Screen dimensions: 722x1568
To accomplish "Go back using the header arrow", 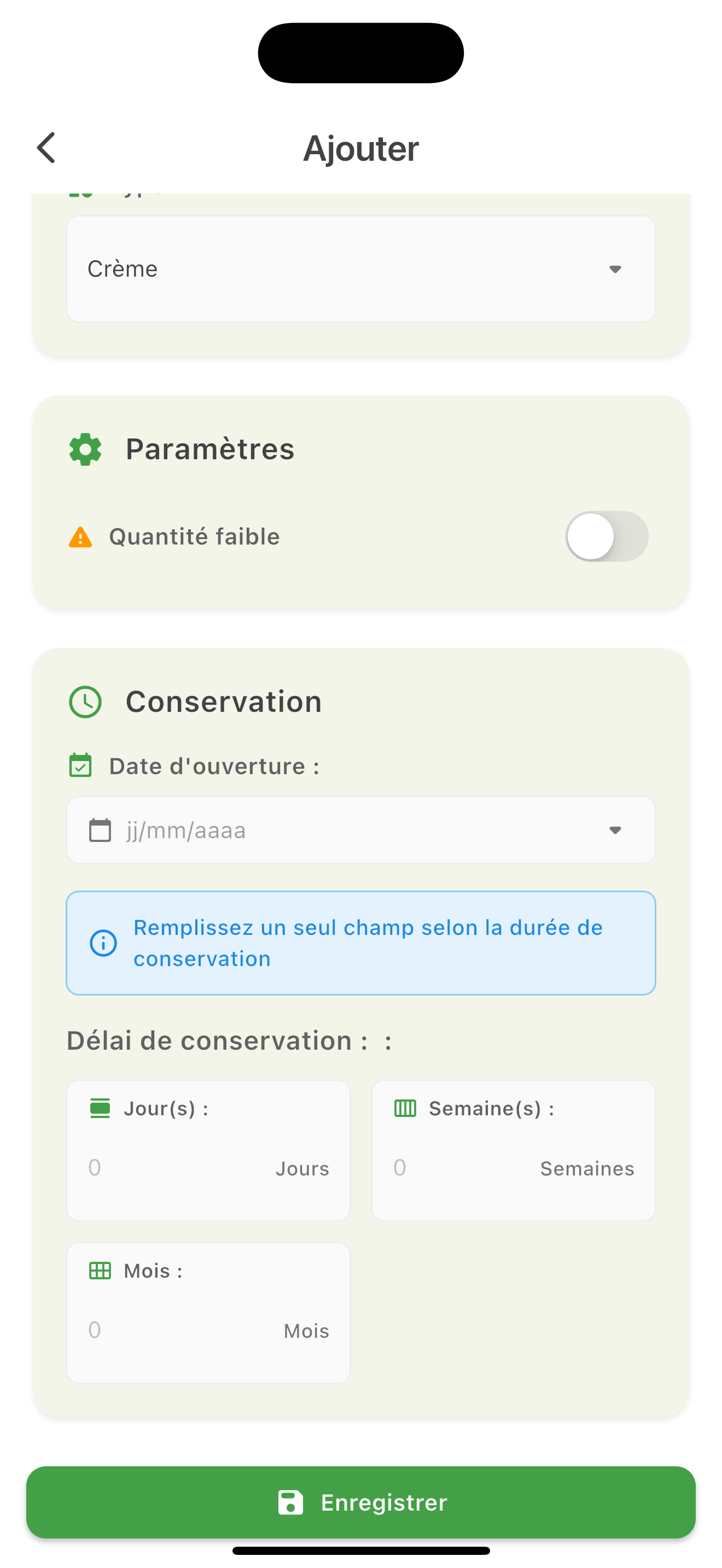I will pos(46,148).
